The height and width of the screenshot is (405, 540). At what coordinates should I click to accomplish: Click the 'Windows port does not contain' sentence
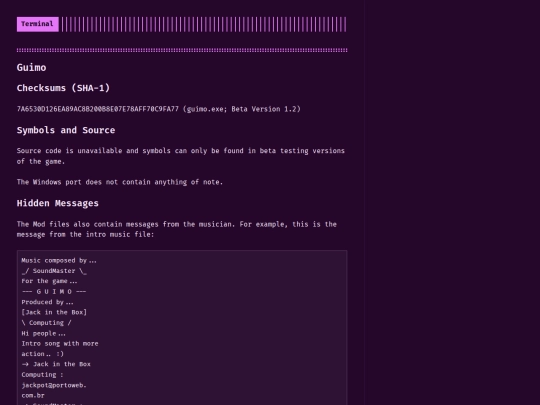[120, 182]
